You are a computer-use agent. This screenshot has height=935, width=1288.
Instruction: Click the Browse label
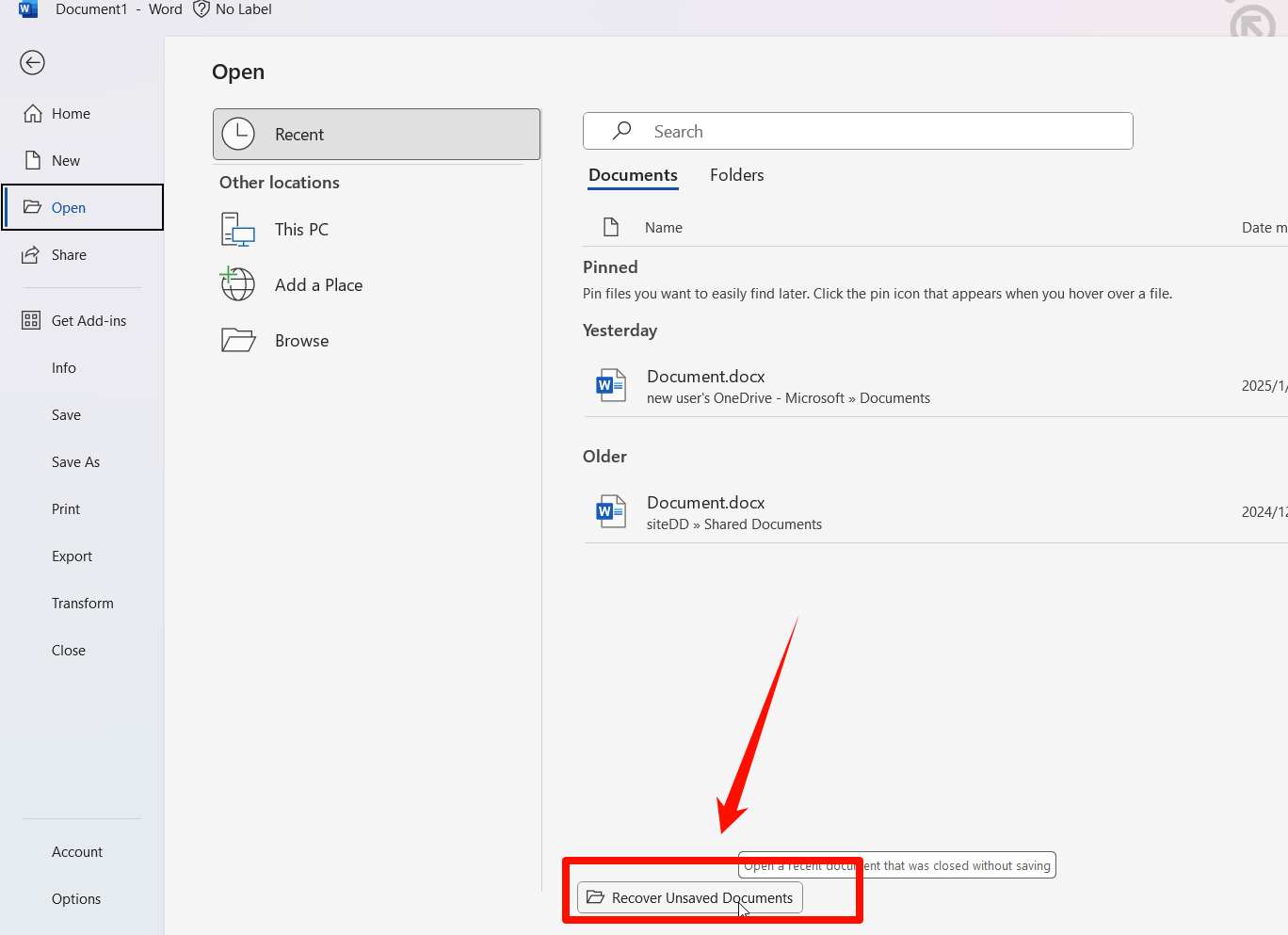click(x=301, y=341)
